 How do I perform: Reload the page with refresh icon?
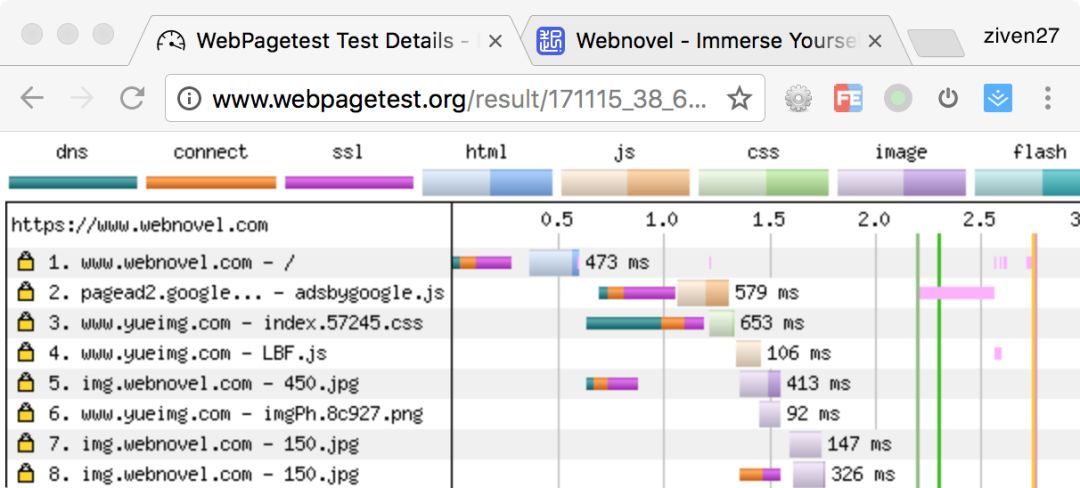pos(132,98)
